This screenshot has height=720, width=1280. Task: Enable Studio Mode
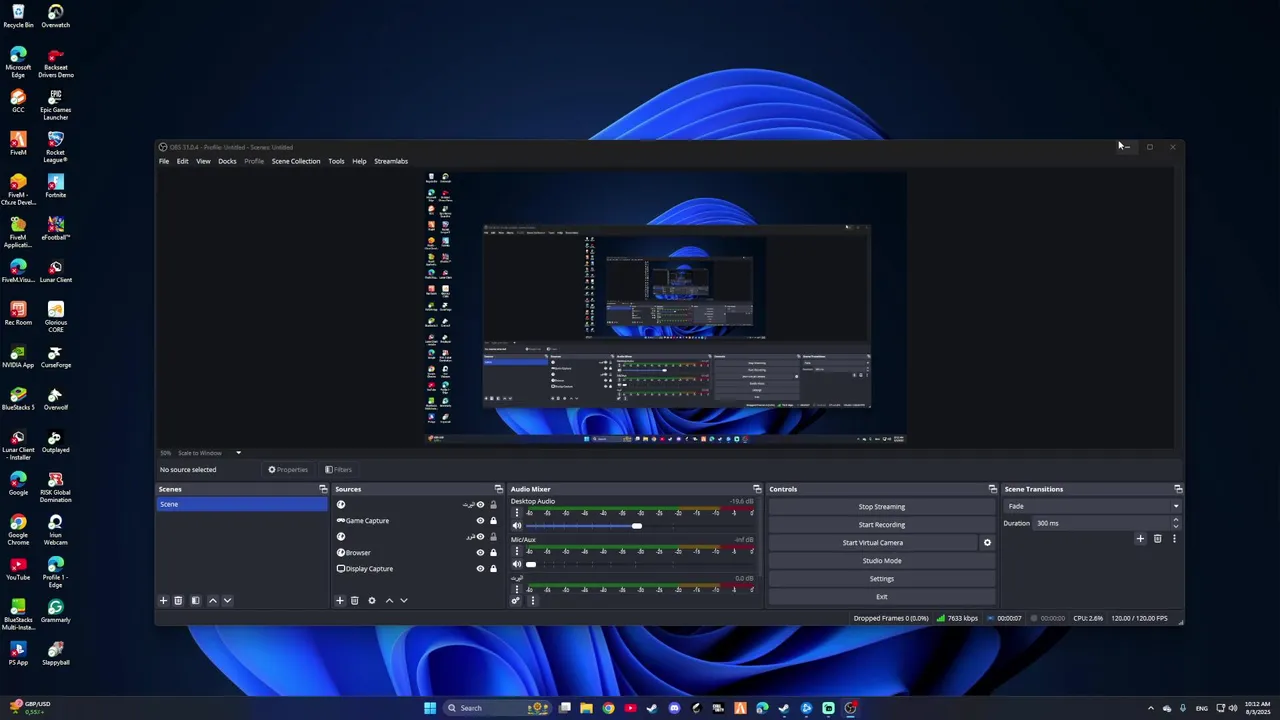(x=882, y=561)
